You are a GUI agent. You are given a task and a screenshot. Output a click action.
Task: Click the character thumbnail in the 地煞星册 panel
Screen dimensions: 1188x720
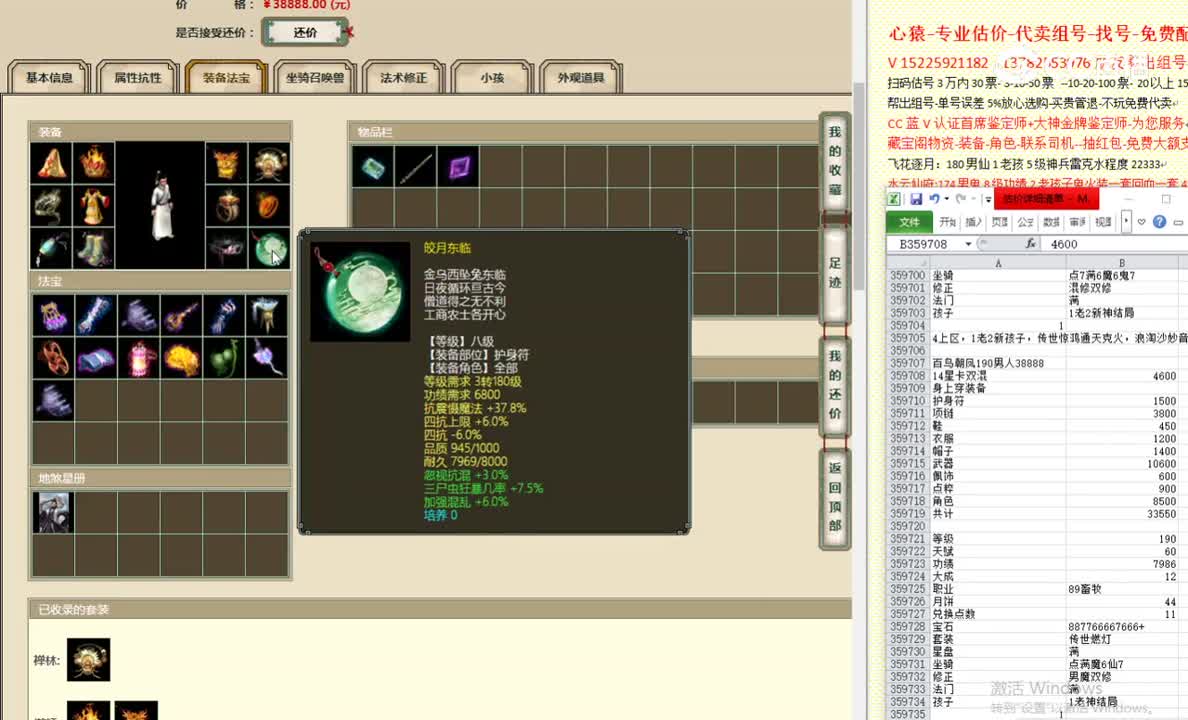(53, 512)
